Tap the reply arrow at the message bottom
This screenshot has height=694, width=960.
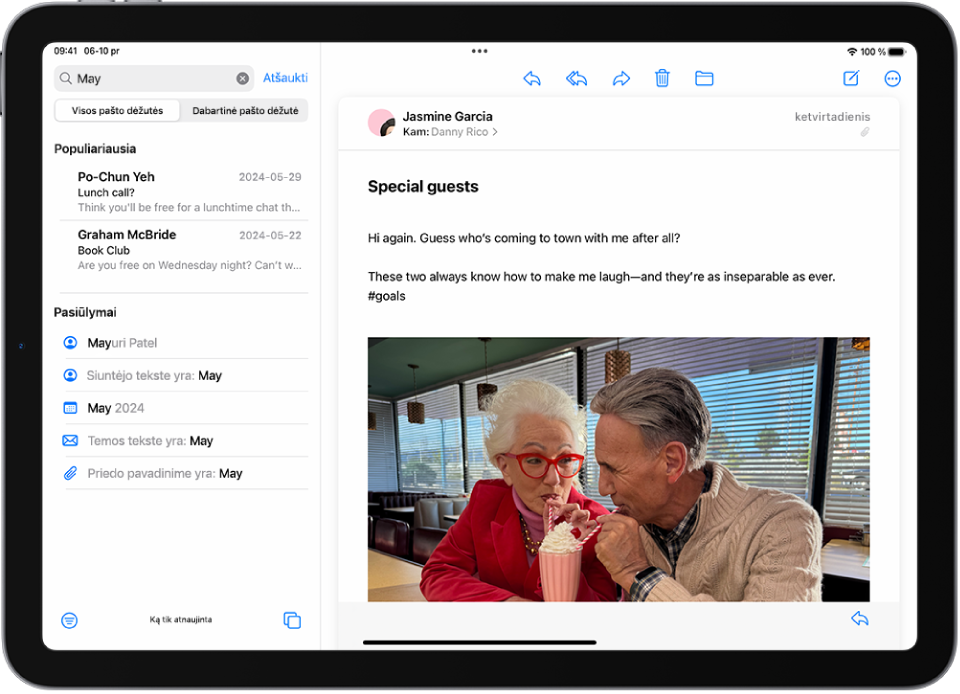(860, 618)
